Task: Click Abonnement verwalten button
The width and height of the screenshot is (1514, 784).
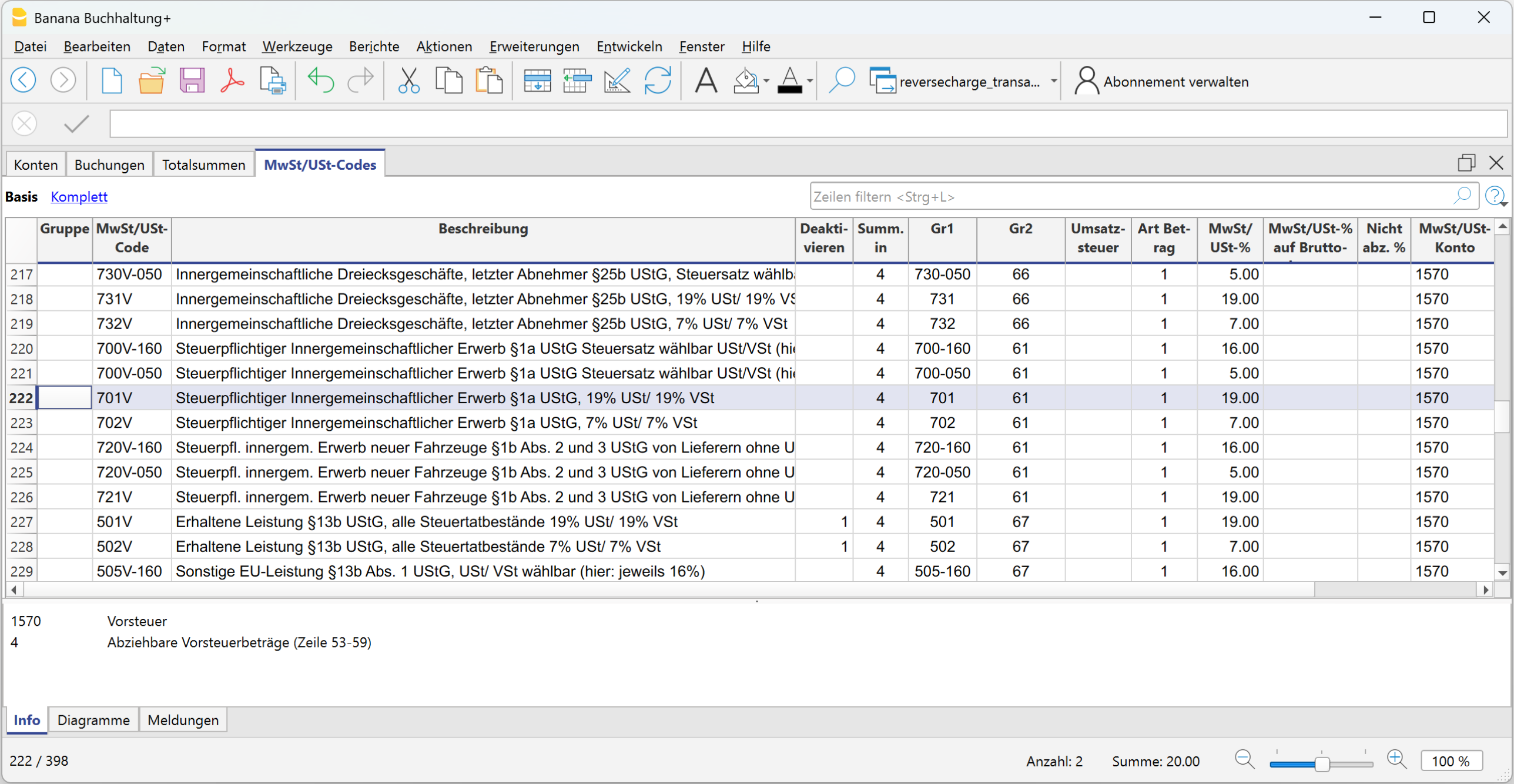Action: click(x=1161, y=81)
